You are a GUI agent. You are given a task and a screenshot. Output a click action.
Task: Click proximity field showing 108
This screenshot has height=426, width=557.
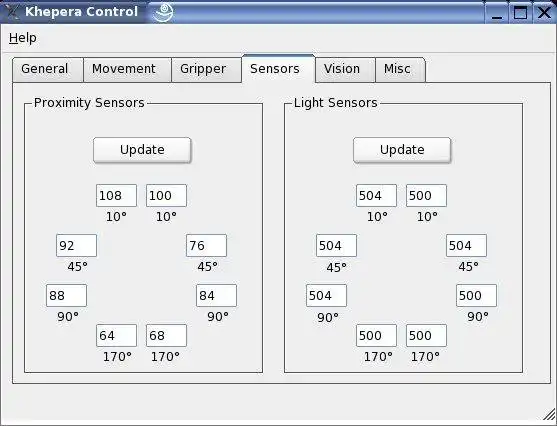point(116,195)
